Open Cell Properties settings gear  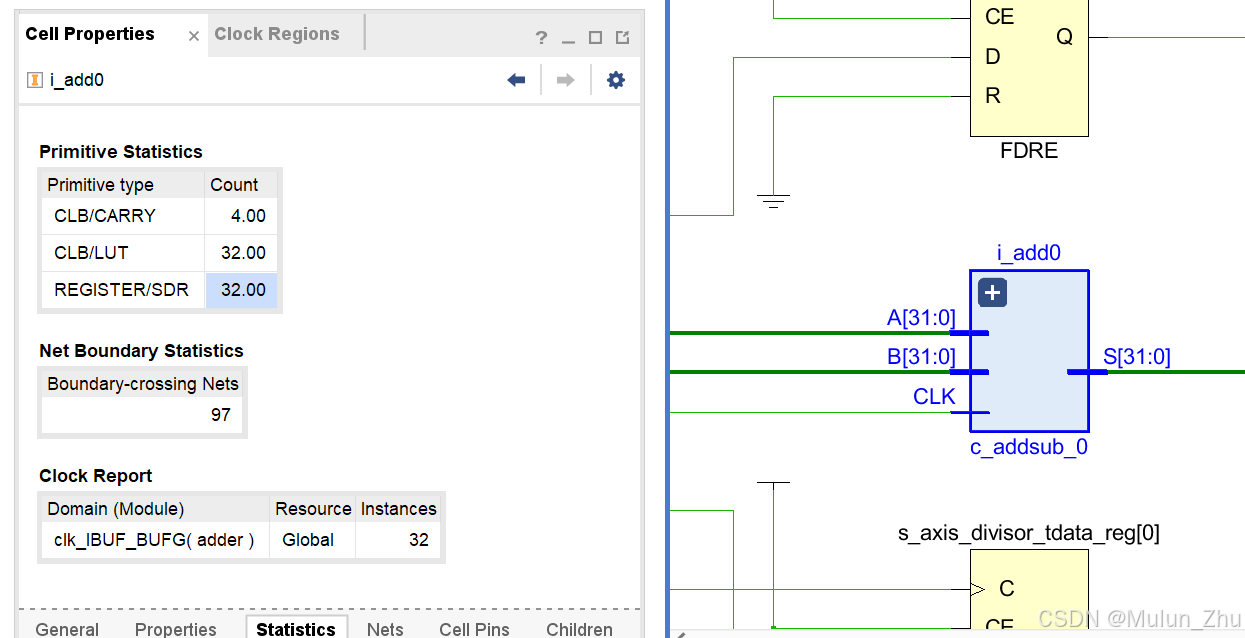pyautogui.click(x=616, y=80)
